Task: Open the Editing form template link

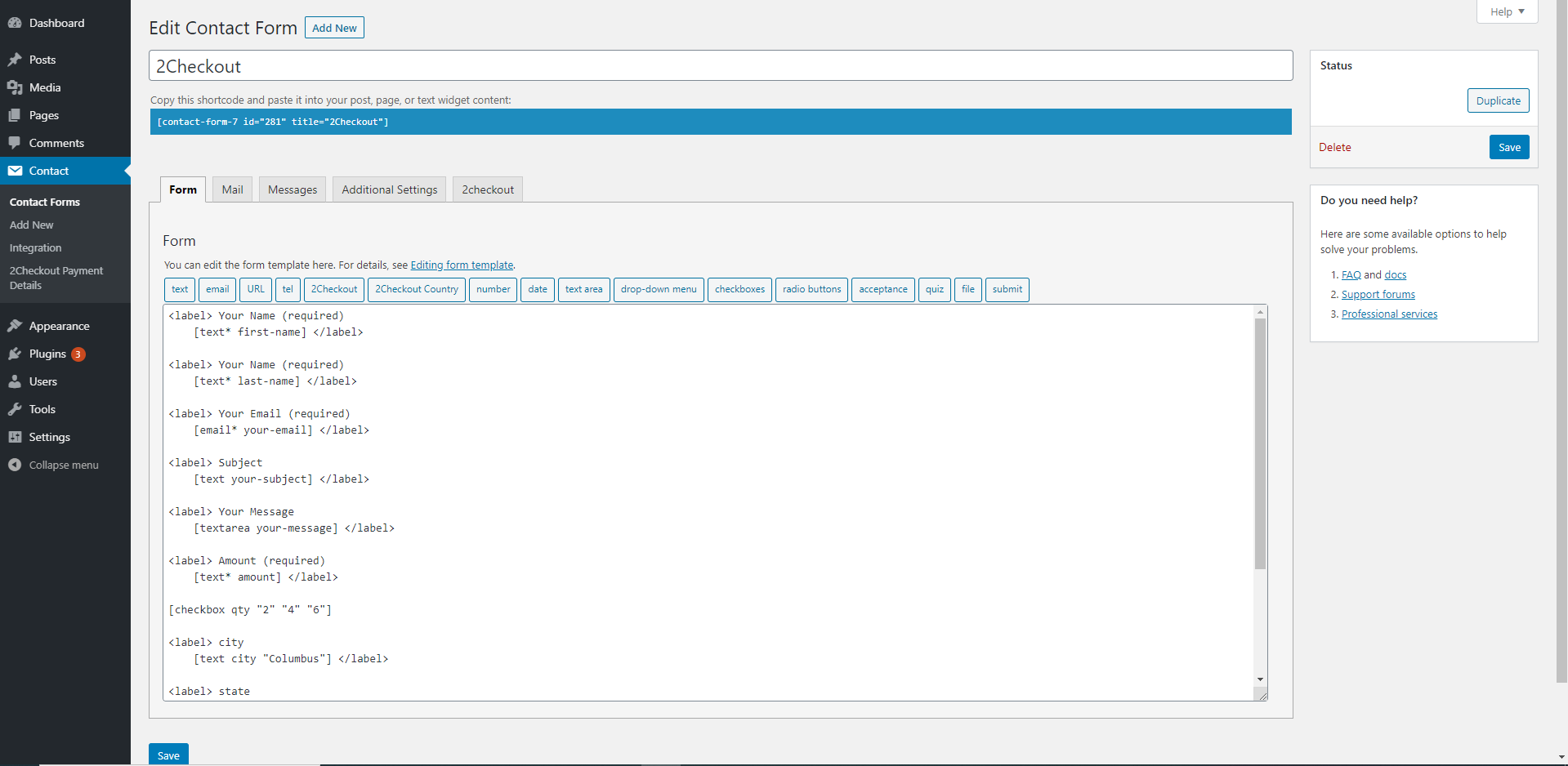Action: tap(462, 265)
